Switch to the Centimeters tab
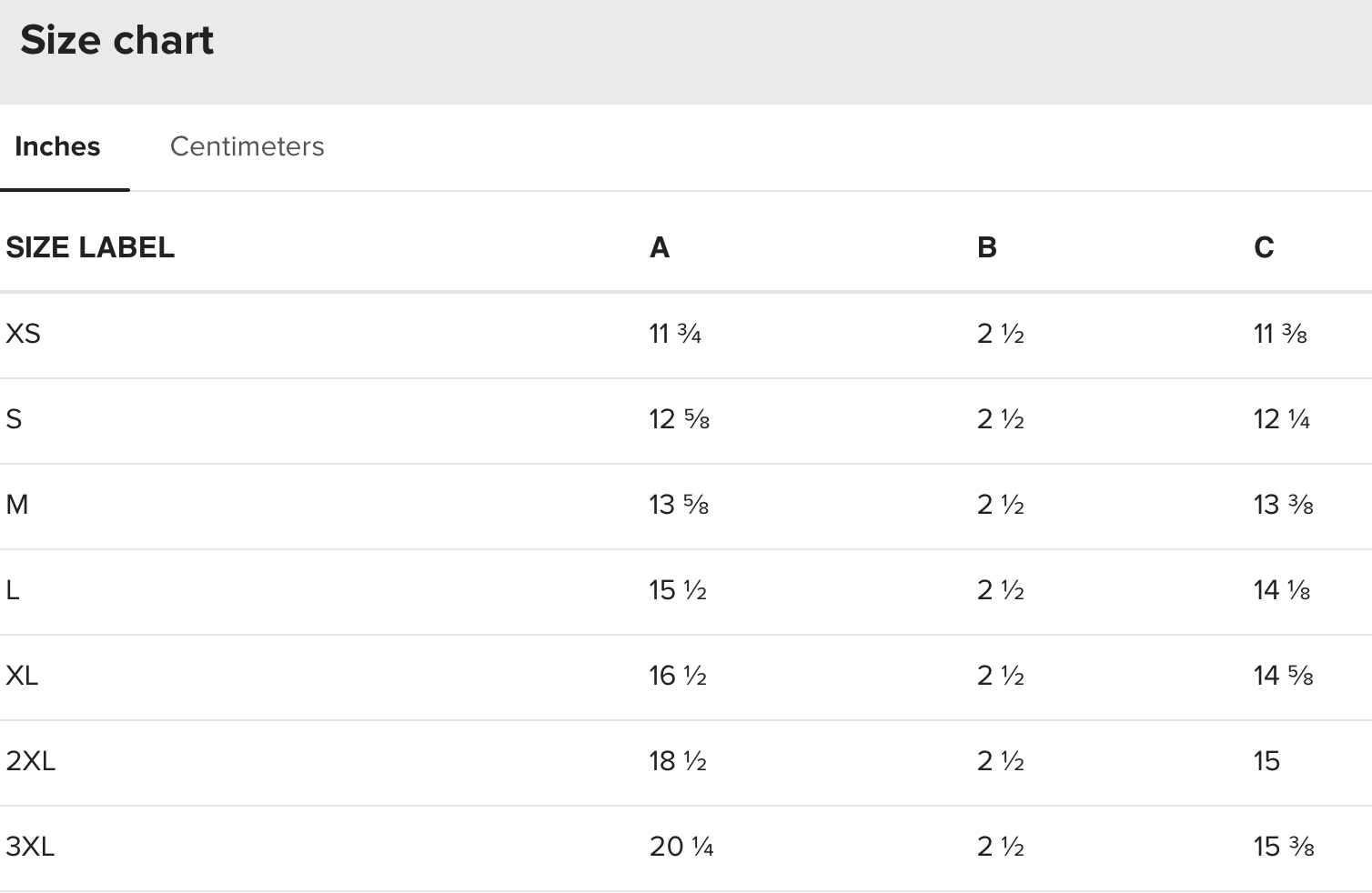The image size is (1372, 893). point(247,146)
